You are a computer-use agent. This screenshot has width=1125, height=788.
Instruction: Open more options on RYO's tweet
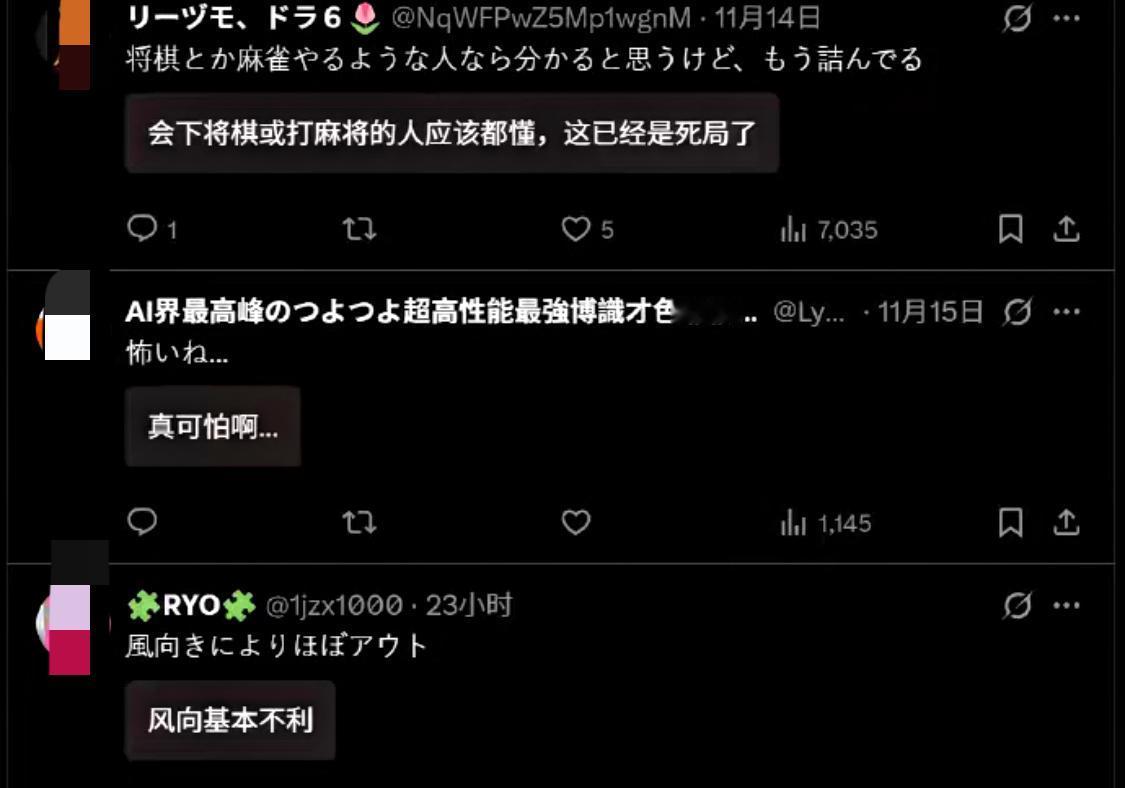point(1066,605)
